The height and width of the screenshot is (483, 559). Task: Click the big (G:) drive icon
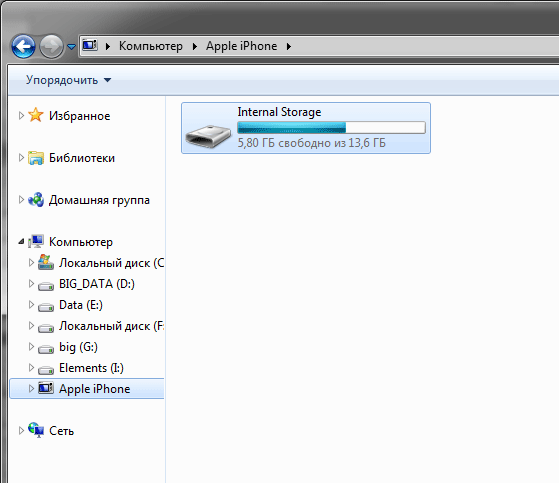(46, 348)
